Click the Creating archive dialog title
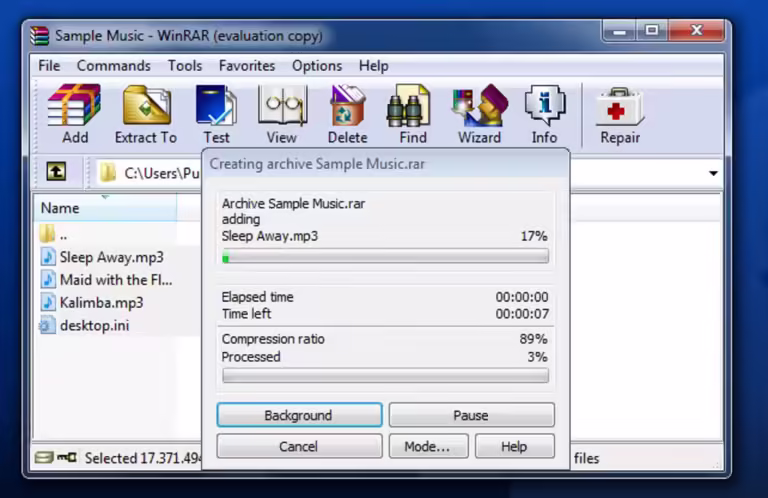This screenshot has width=768, height=498. (x=317, y=164)
